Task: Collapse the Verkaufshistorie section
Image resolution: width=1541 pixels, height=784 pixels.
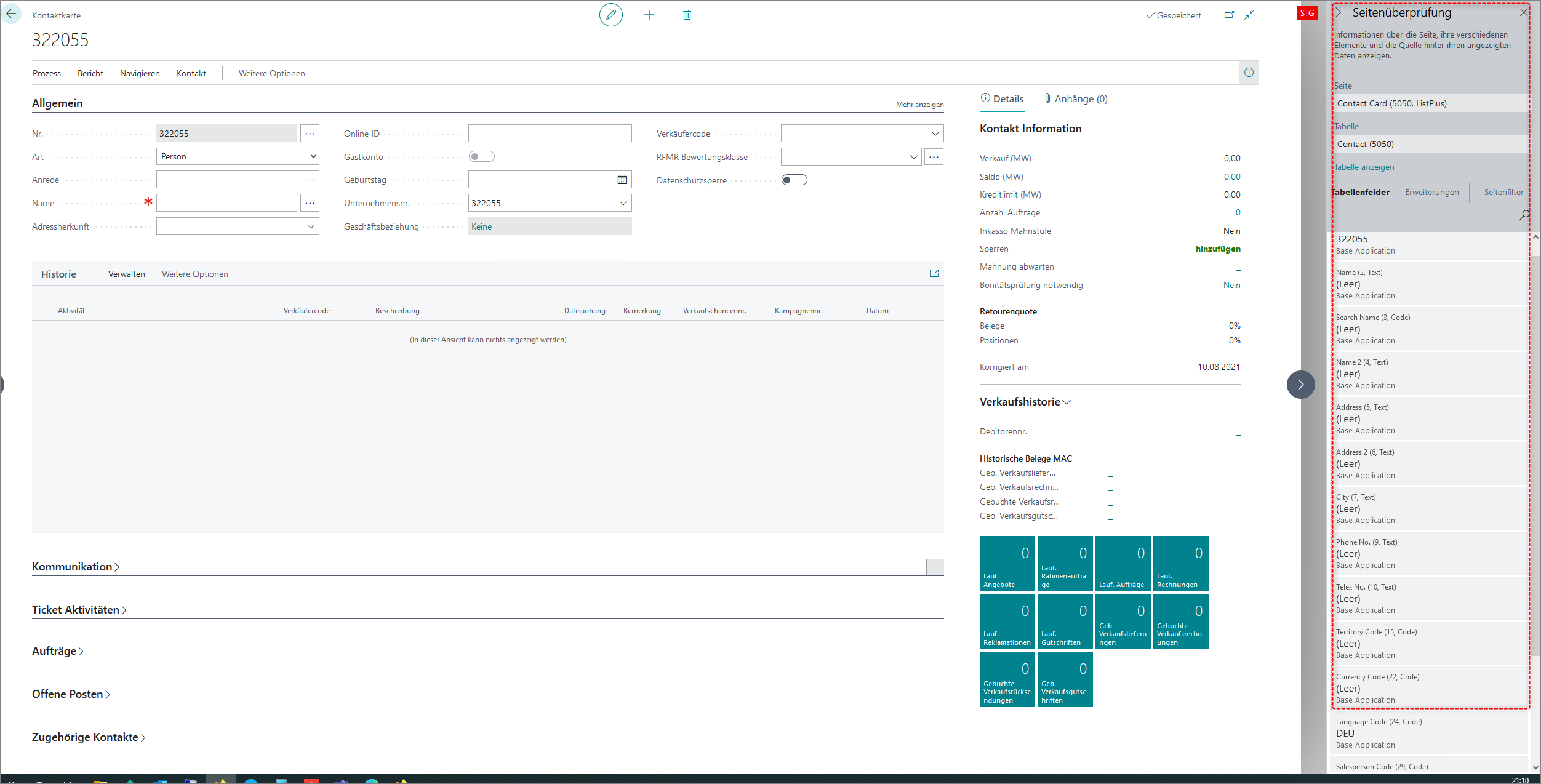Action: 1025,402
